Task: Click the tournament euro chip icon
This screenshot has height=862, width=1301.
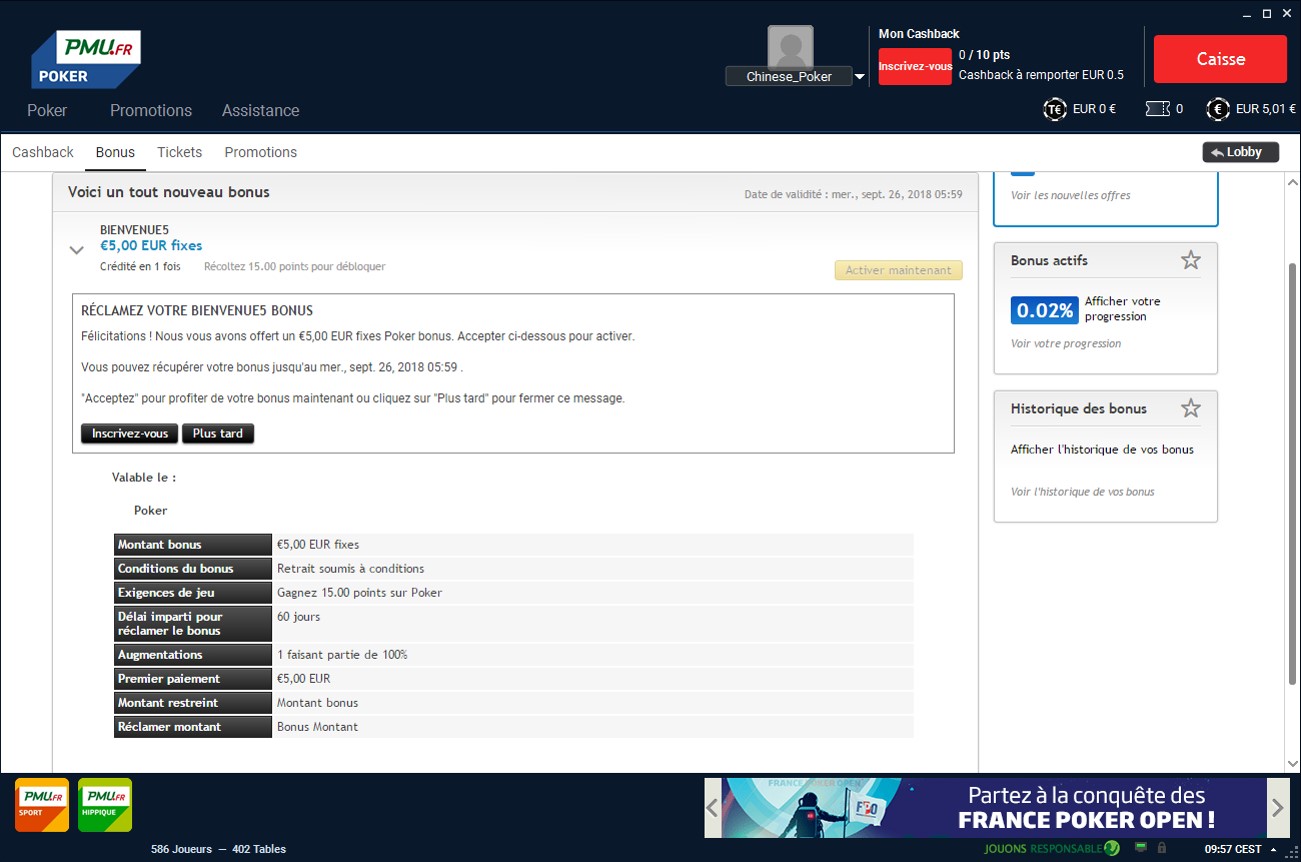Action: [x=1054, y=109]
